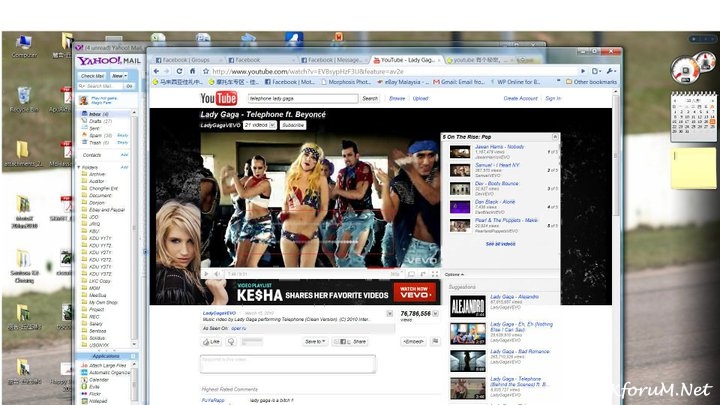Open the New dropdown in Yahoo Mail
720x405 pixels.
(x=119, y=76)
